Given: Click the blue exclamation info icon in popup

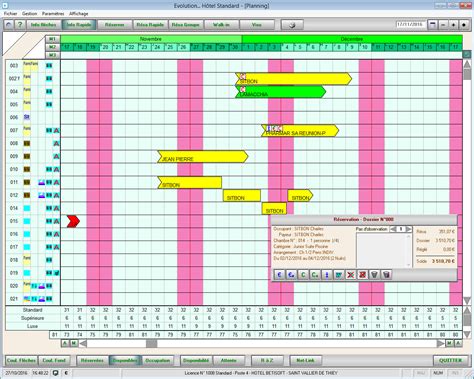Looking at the screenshot, I should (327, 275).
